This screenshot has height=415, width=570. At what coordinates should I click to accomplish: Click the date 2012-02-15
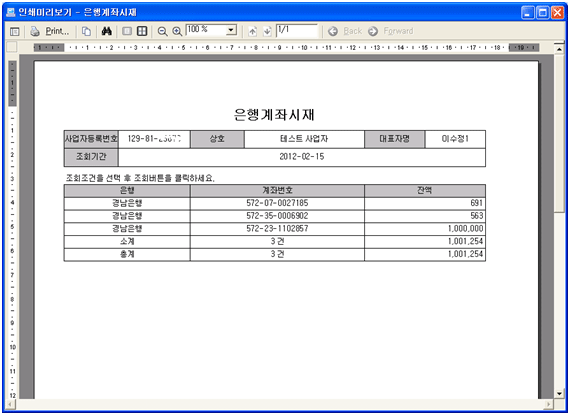302,157
